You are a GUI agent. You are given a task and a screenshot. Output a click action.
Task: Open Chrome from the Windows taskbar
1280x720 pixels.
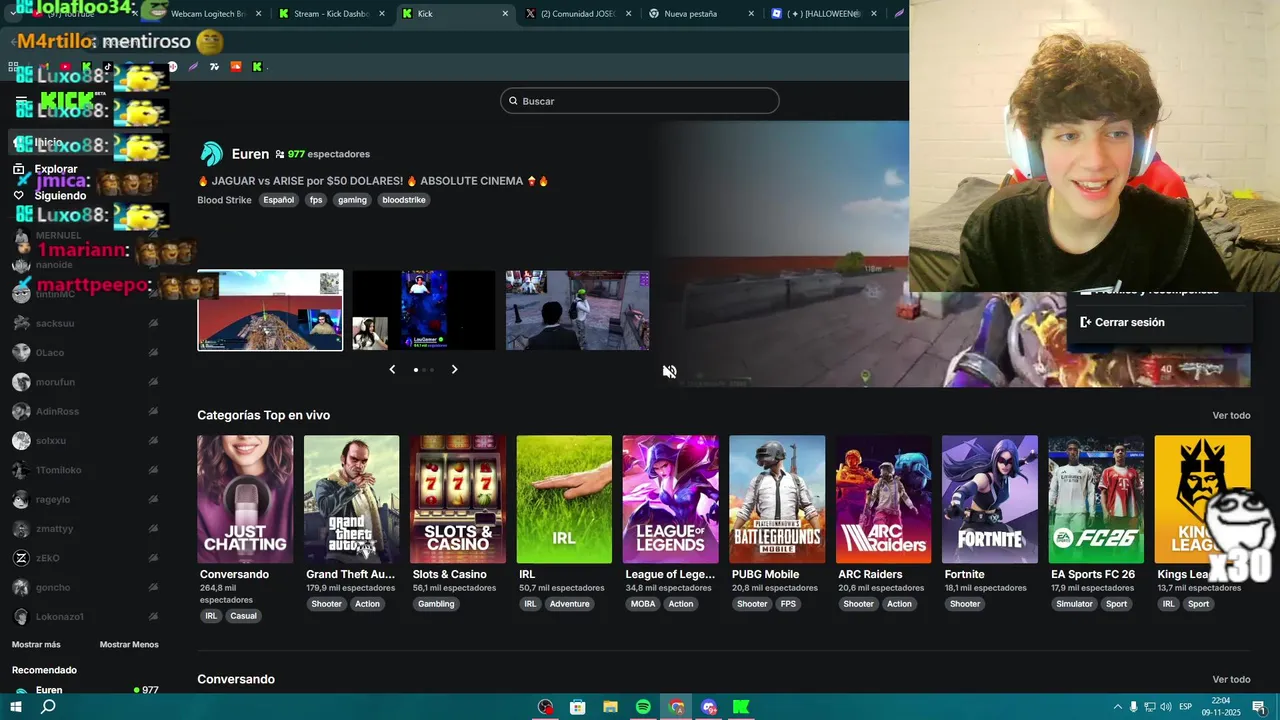coord(676,707)
